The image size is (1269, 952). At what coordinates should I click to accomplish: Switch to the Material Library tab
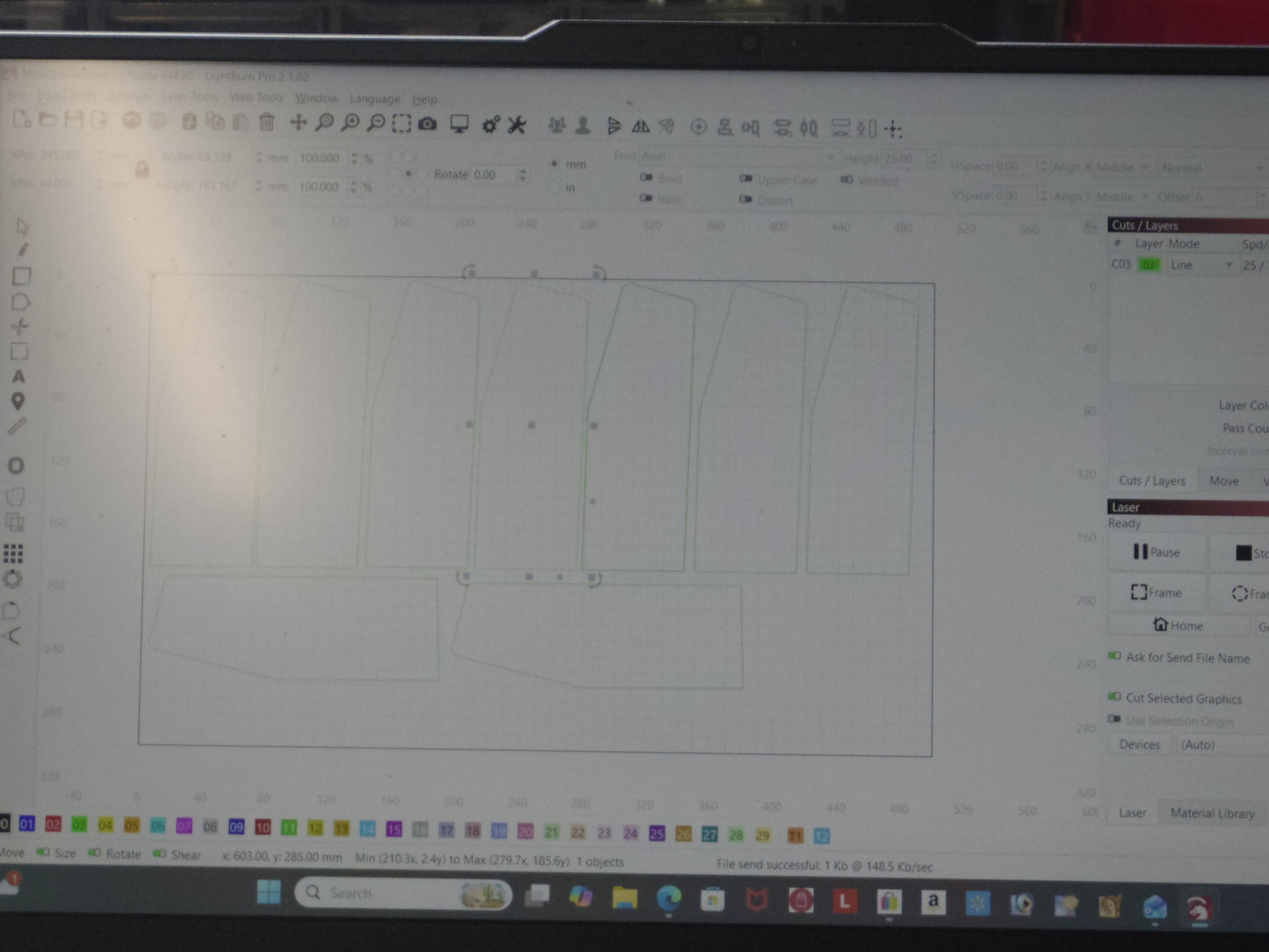tap(1212, 813)
